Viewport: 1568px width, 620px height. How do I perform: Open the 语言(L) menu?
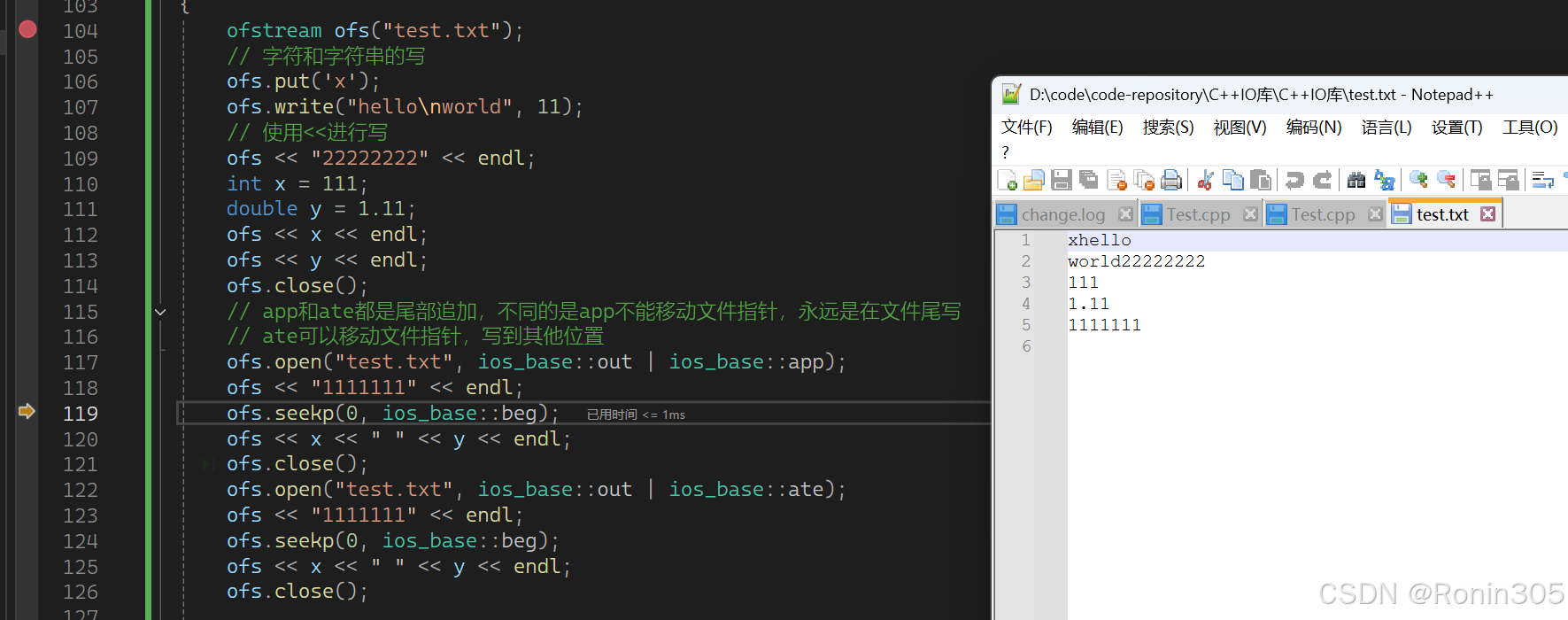pos(1386,128)
